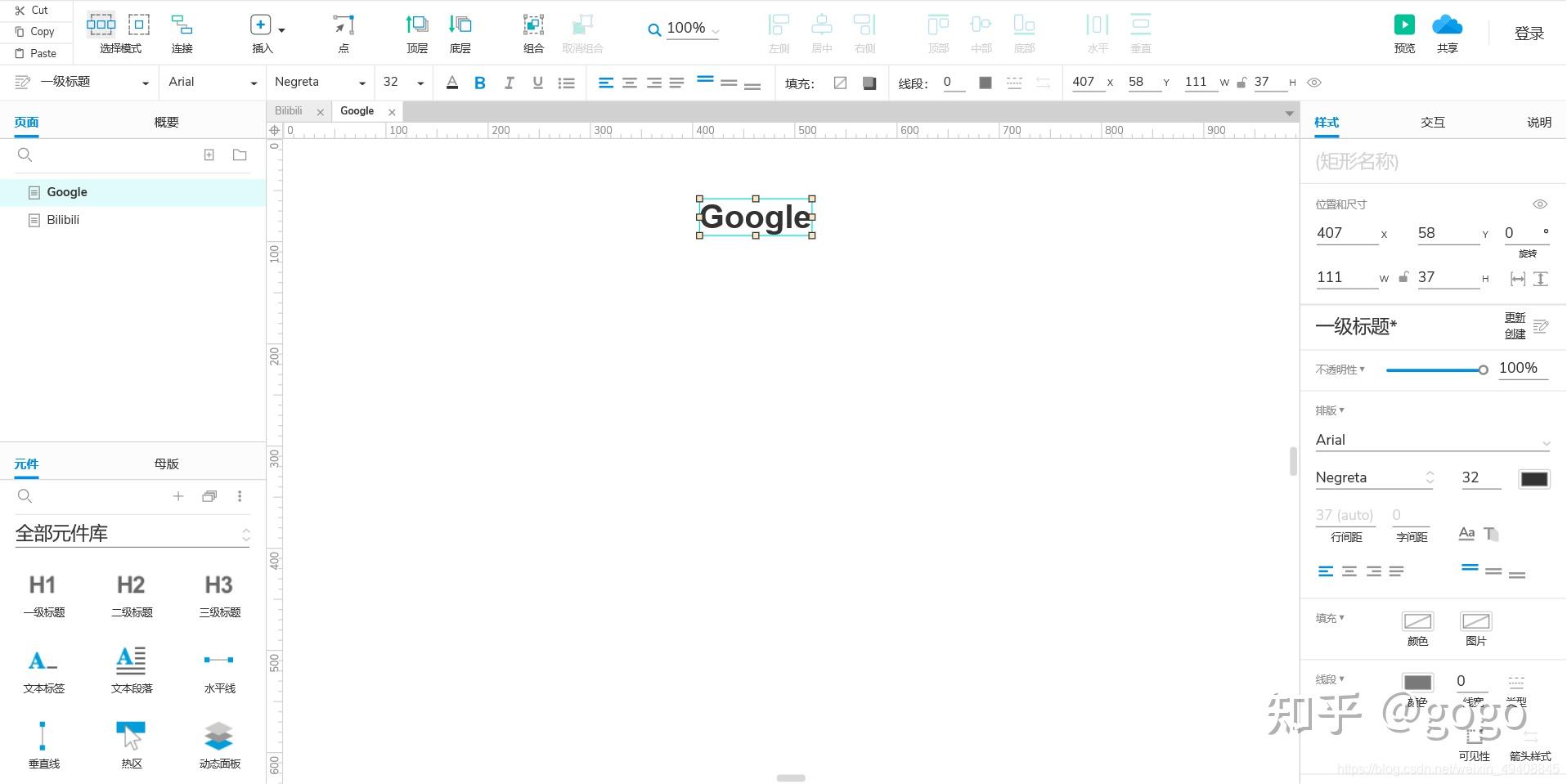Click 创建 to create a new style
Image resolution: width=1567 pixels, height=784 pixels.
1515,334
